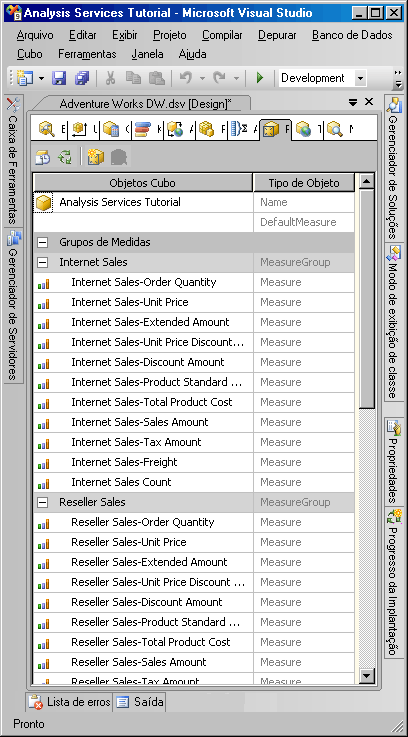Screen dimensions: 408x737
Task: Click the Save All icon
Action: [82, 78]
